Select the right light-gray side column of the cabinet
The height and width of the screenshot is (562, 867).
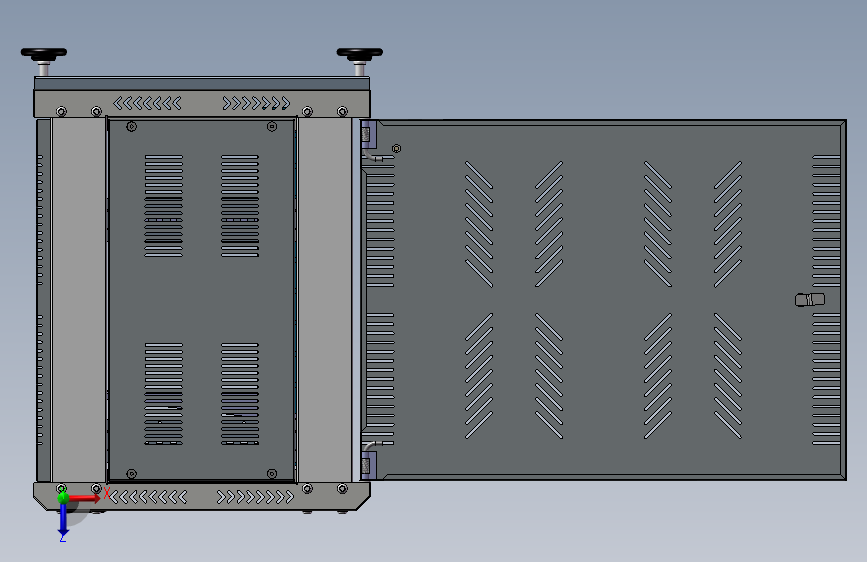325,299
